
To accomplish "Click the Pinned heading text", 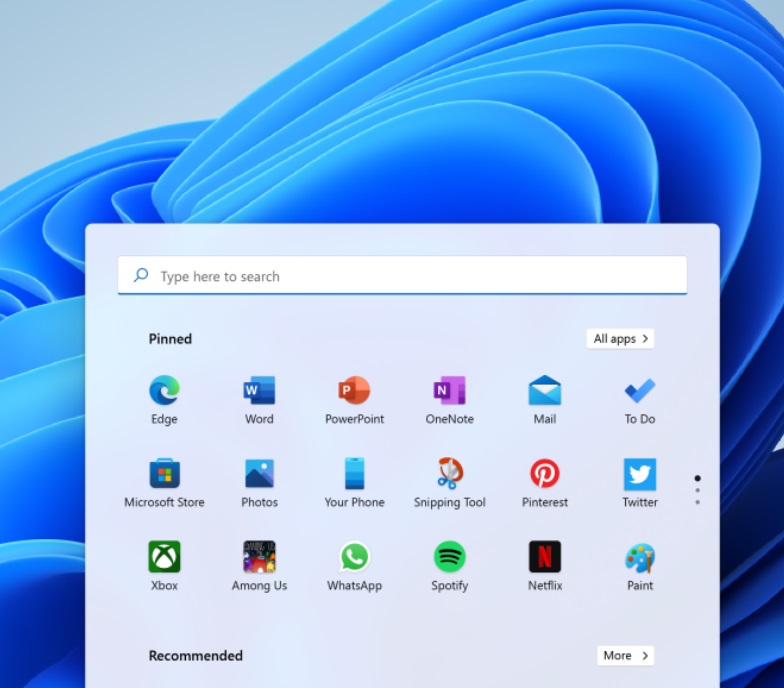I will pos(170,339).
